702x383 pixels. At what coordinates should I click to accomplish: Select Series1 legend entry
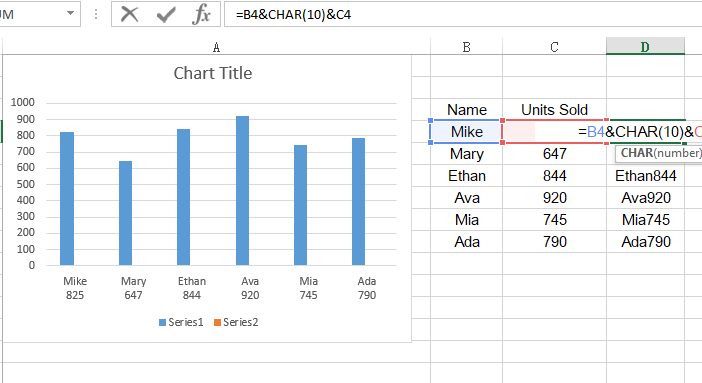coord(181,322)
